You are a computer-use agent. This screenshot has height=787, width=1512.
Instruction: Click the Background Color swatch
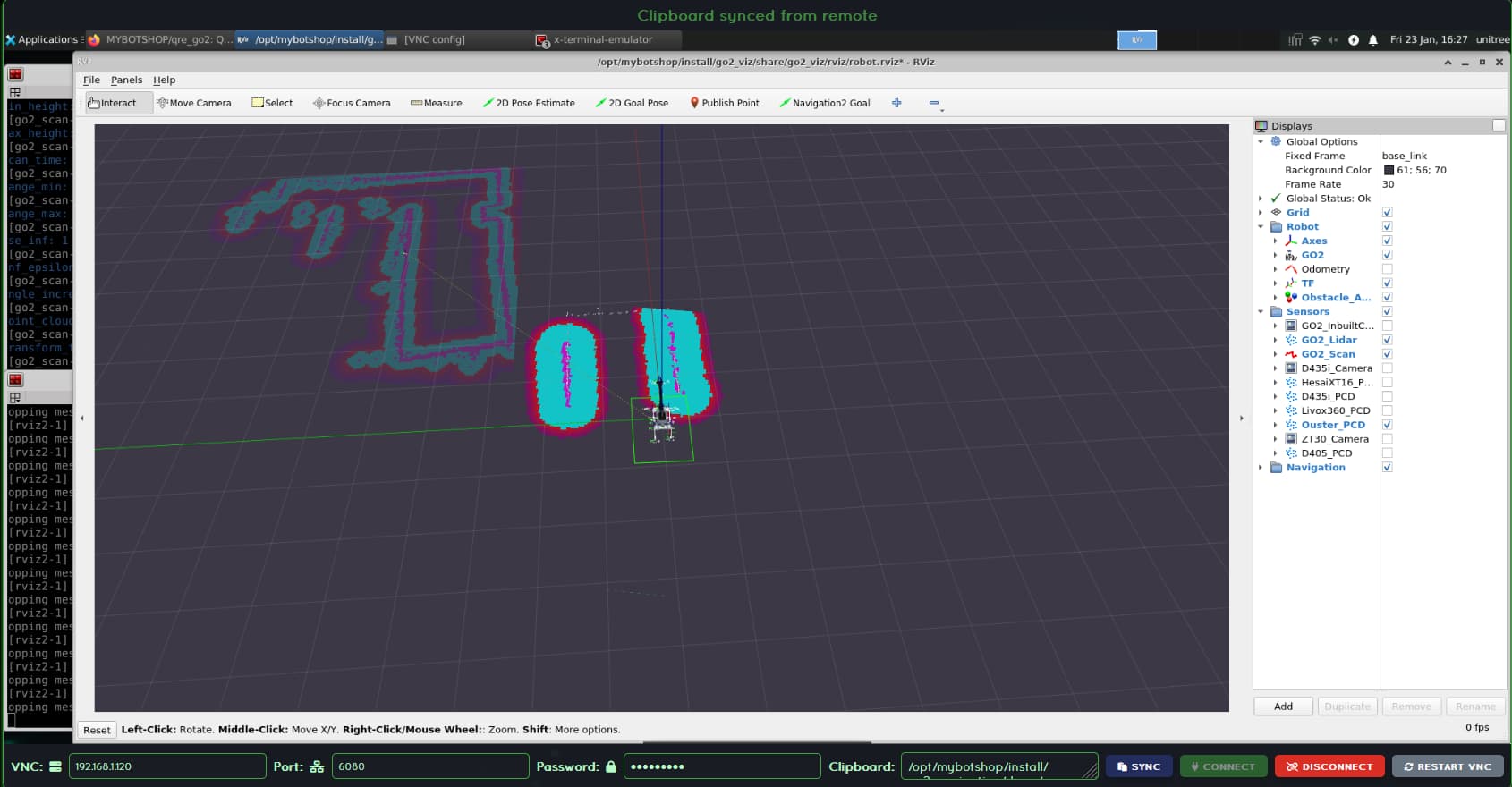pos(1389,170)
